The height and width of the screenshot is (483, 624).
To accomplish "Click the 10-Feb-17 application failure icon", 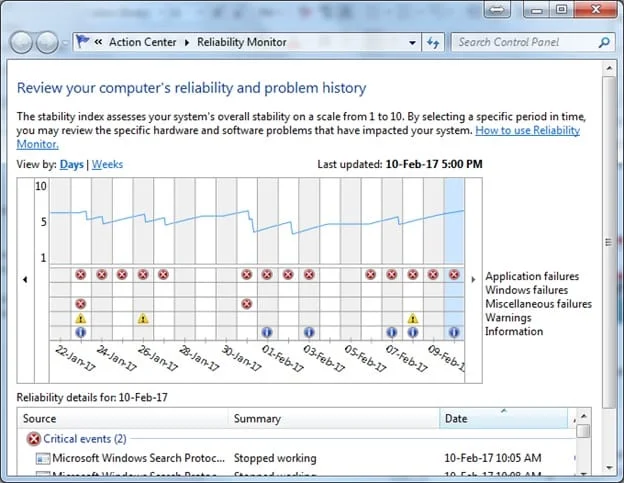I will (454, 275).
